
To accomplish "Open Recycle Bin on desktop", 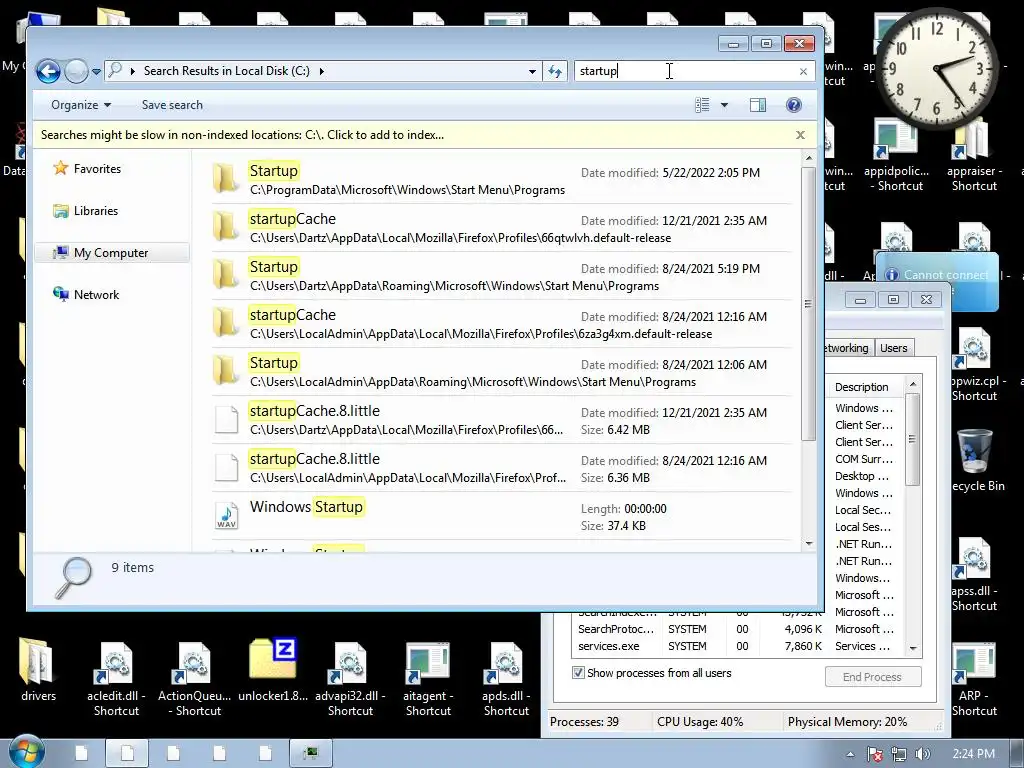I will point(976,460).
